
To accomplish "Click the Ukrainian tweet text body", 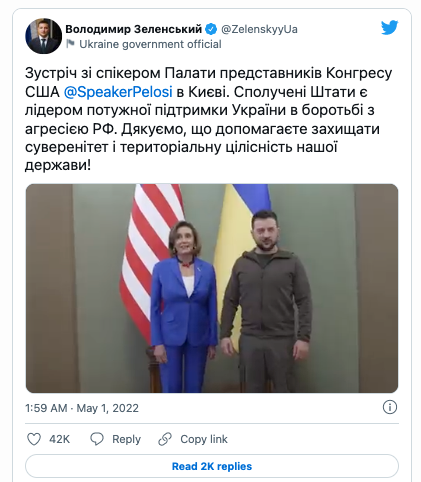I will coord(209,119).
